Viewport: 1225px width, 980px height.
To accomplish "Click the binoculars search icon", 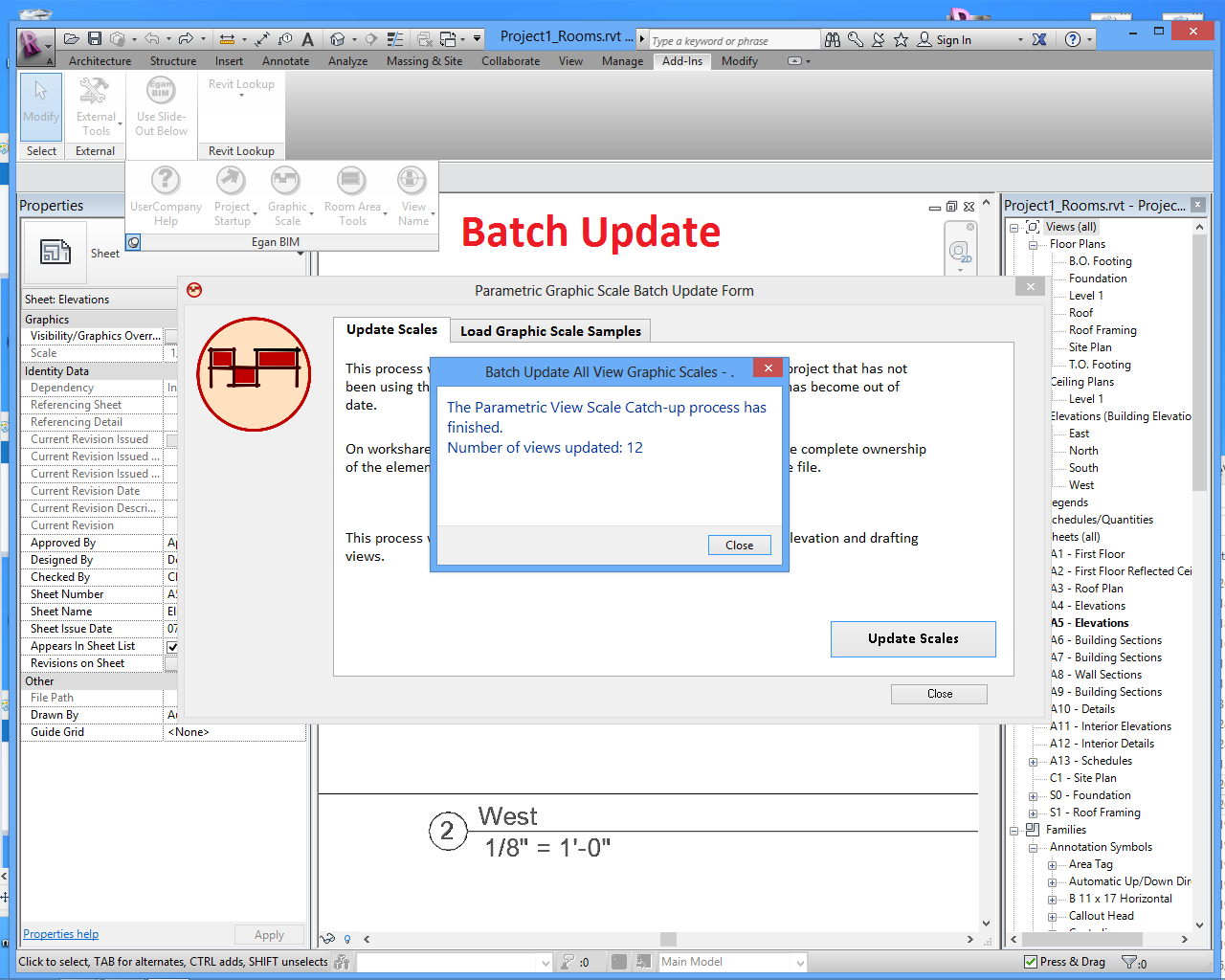I will tap(833, 39).
